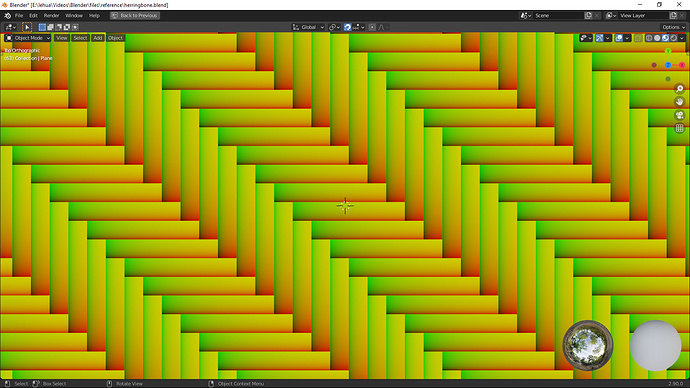Choose Set a new selection mode icon
The image size is (690, 388).
click(x=42, y=27)
